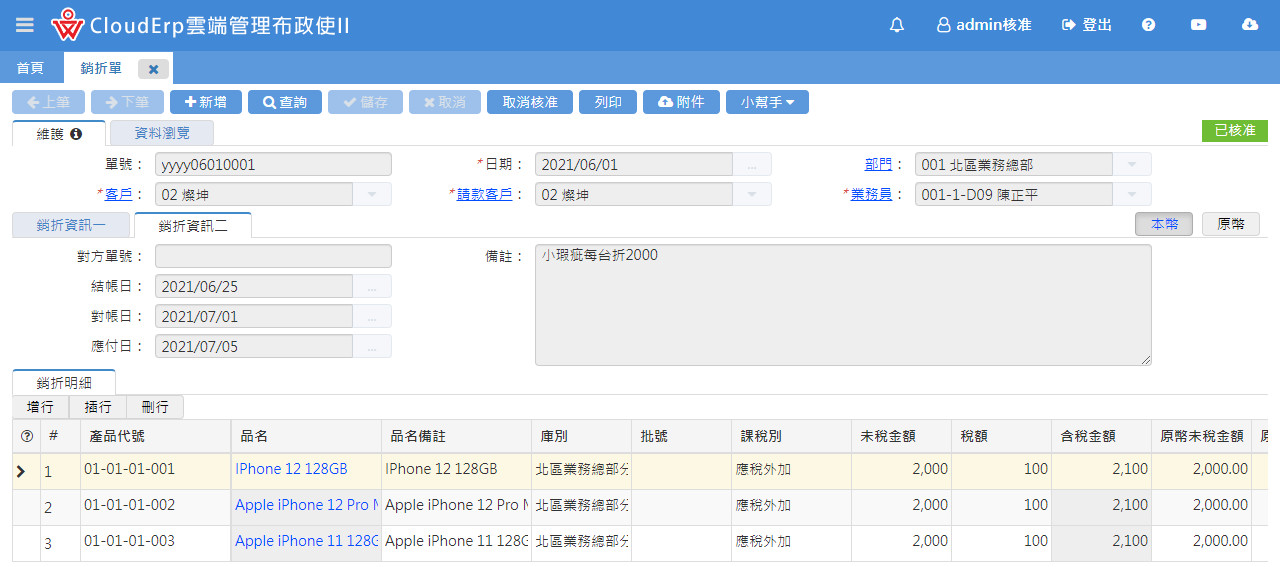Expand the 客戶 dropdown arrow
Screen dimensions: 1280x567
point(372,194)
